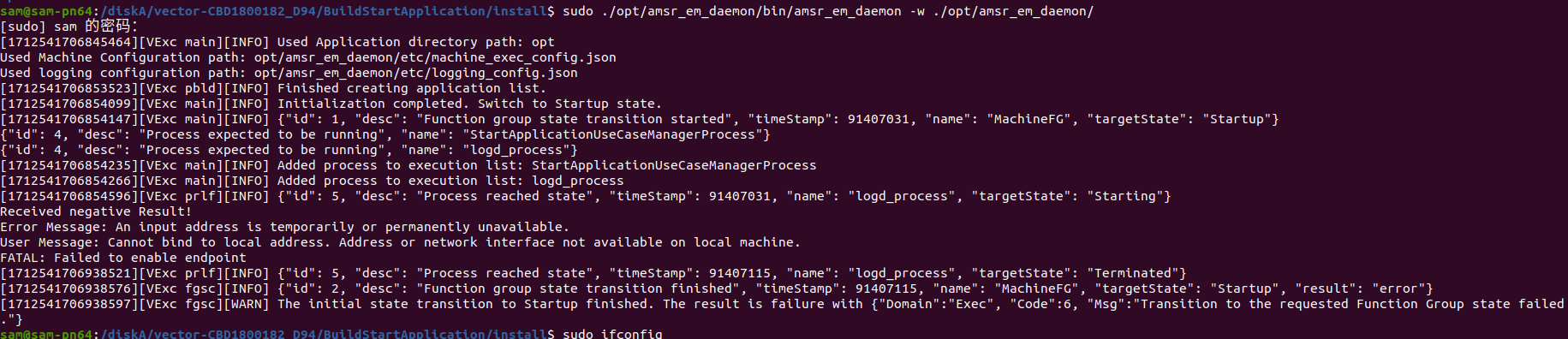Click 'FATAL: Failed to enable endpoint' line
Viewport: 1568px width, 339px height.
(x=123, y=258)
